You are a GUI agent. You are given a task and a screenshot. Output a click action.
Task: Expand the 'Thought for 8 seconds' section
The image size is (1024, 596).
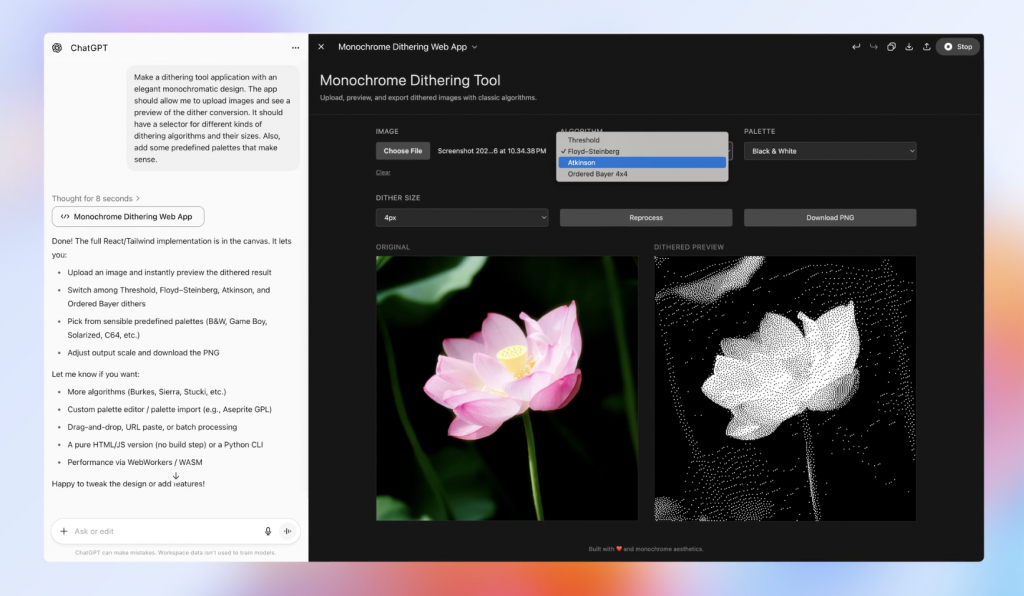click(x=96, y=199)
